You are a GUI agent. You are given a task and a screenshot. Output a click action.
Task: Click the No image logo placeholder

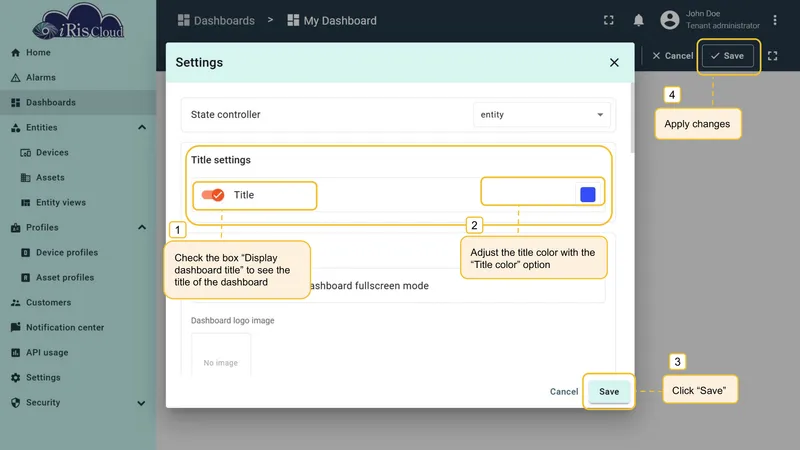(x=221, y=356)
